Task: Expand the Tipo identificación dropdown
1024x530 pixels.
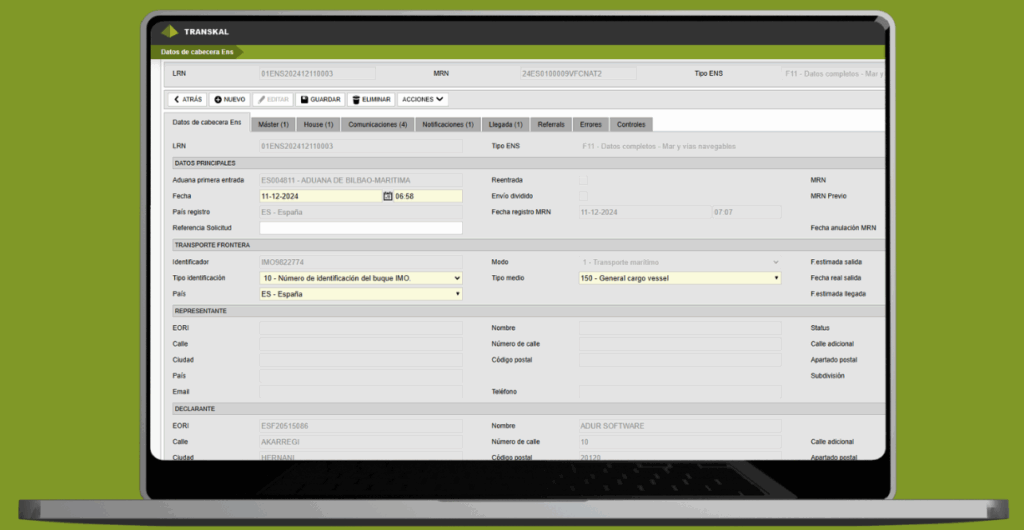Action: (361, 278)
